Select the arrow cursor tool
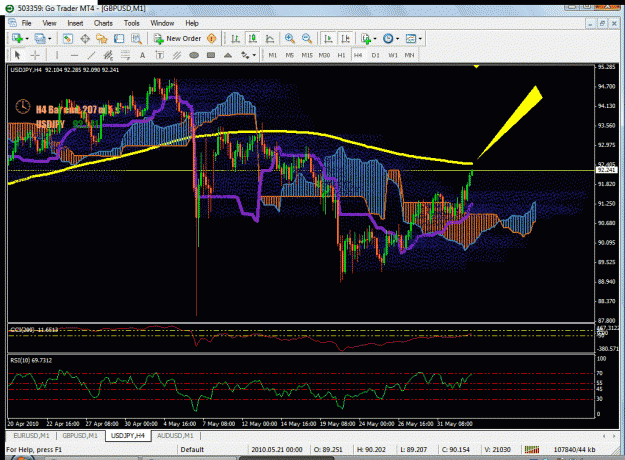Image resolution: width=625 pixels, height=460 pixels. (17, 55)
